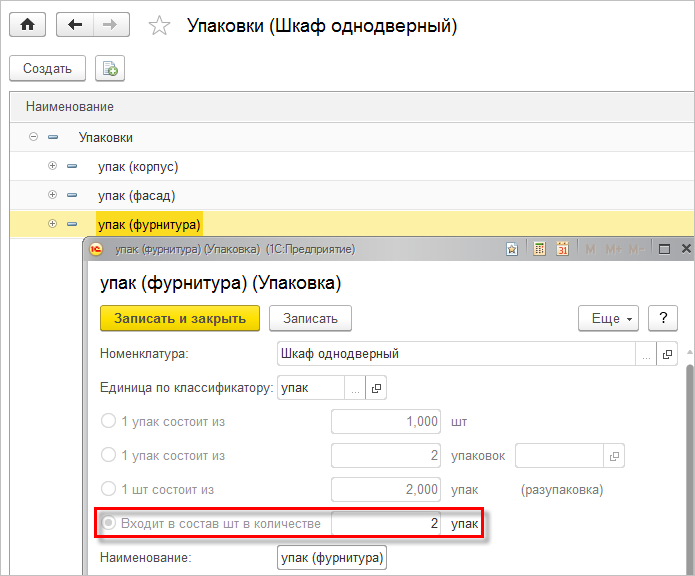Expand the упак (фасад) tree node

click(52, 195)
